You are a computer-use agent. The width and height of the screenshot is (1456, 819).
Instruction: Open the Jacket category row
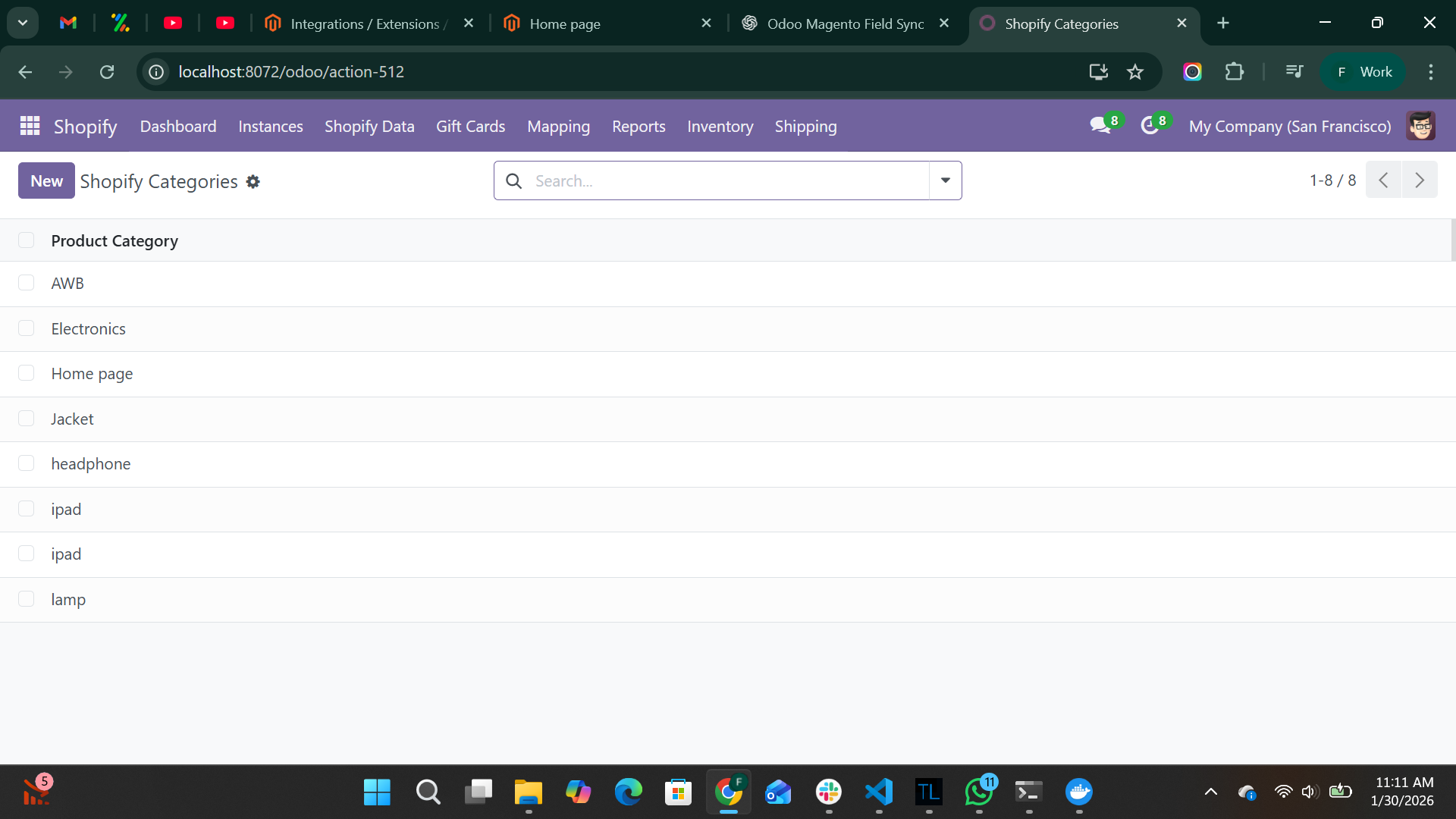(728, 419)
